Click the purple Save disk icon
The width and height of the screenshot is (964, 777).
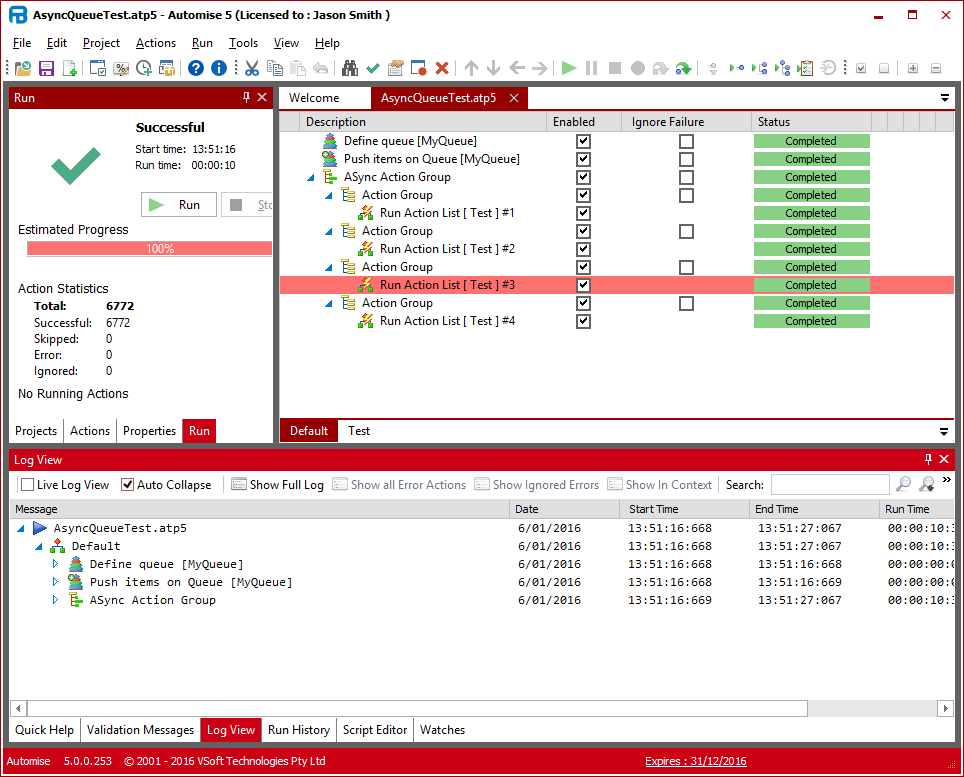(x=47, y=68)
